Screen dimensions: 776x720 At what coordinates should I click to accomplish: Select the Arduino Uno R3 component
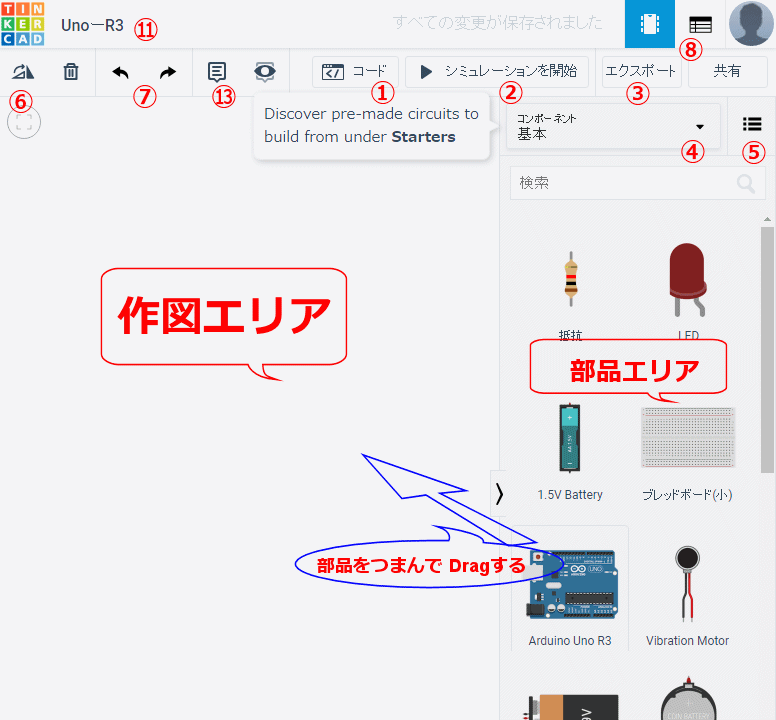[x=570, y=590]
